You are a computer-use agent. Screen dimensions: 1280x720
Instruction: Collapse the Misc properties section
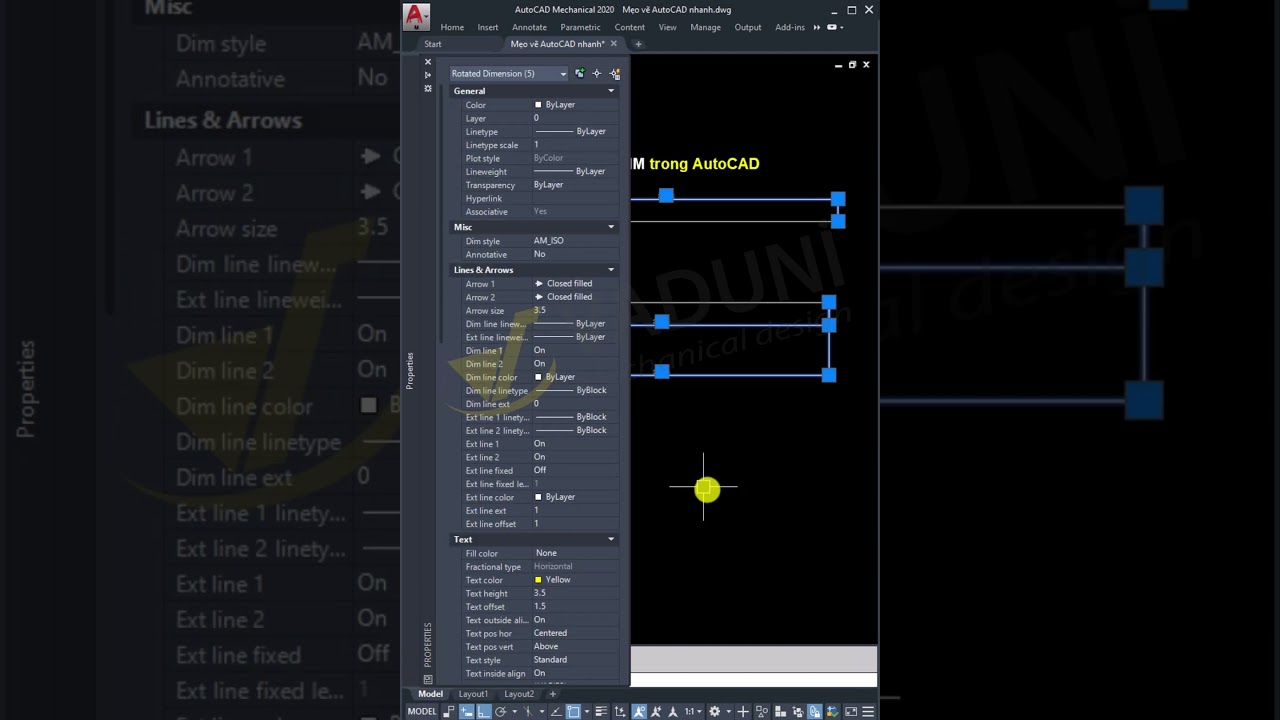611,227
